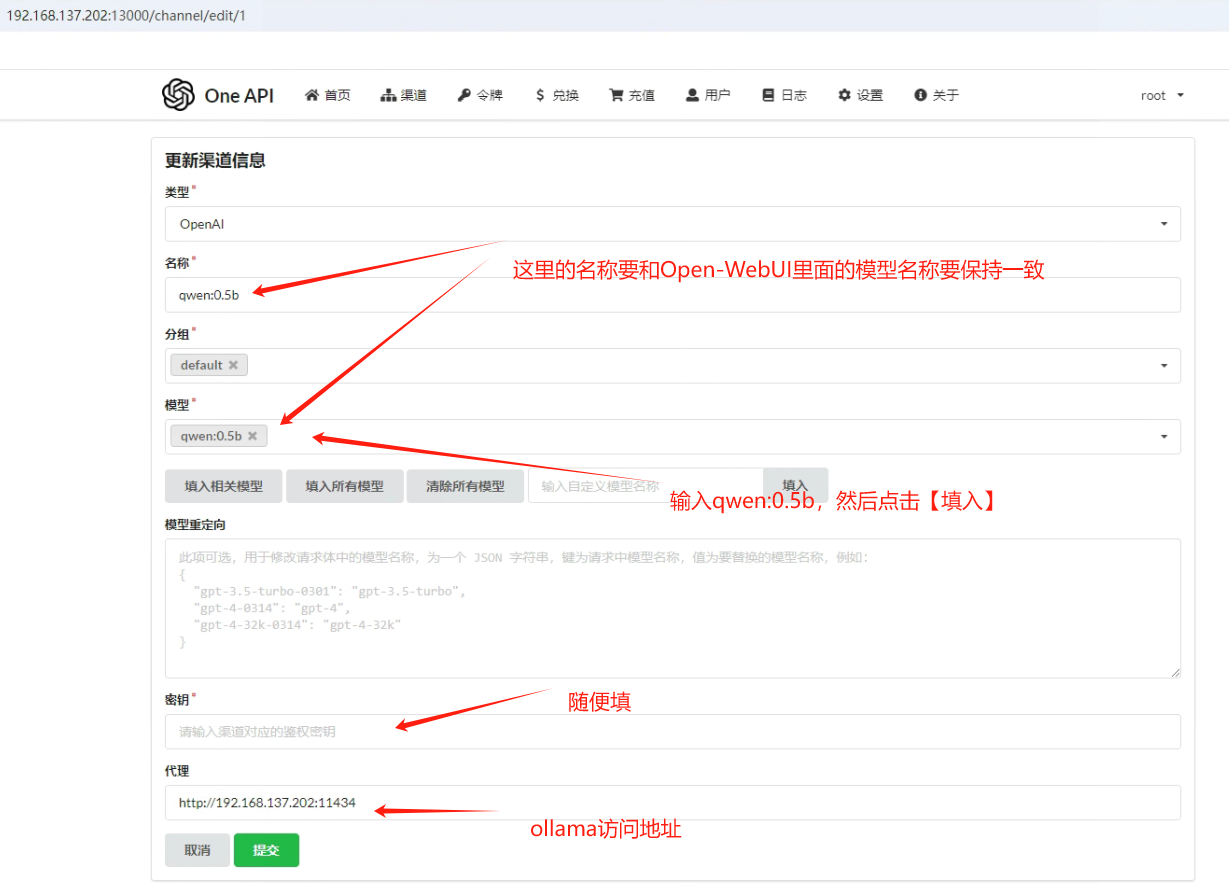
Task: Open the 日志 log menu item
Action: click(784, 95)
